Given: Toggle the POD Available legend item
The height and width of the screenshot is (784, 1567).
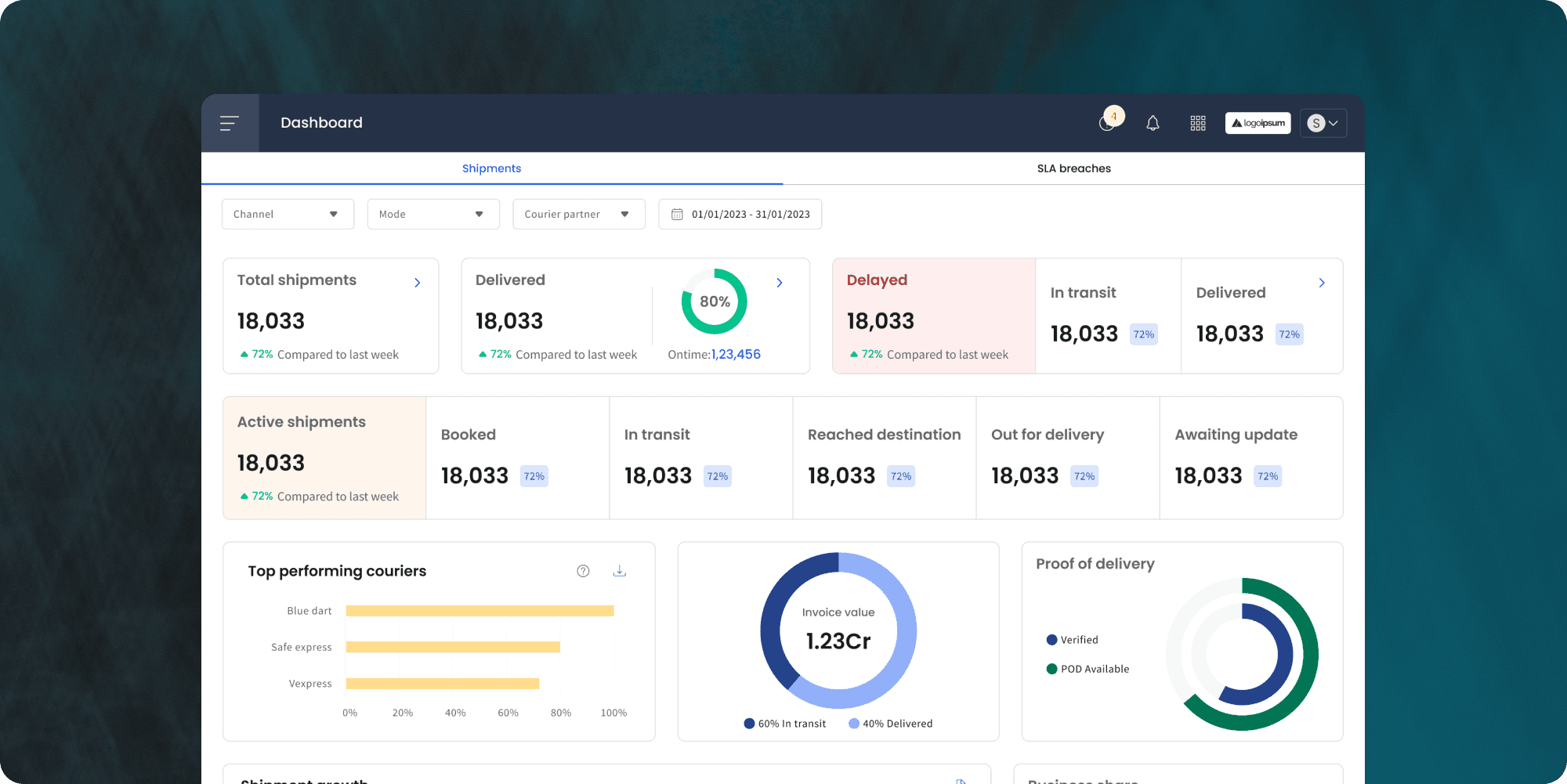Looking at the screenshot, I should (x=1087, y=669).
